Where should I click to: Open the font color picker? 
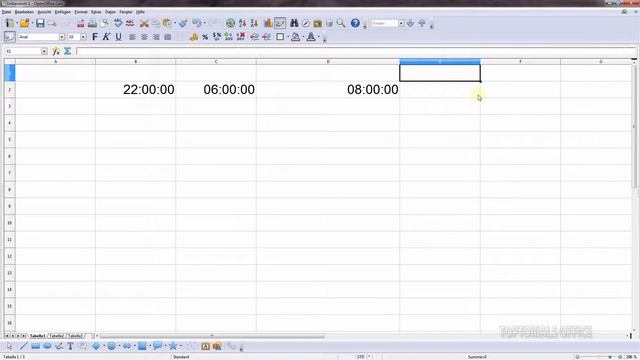coord(311,37)
